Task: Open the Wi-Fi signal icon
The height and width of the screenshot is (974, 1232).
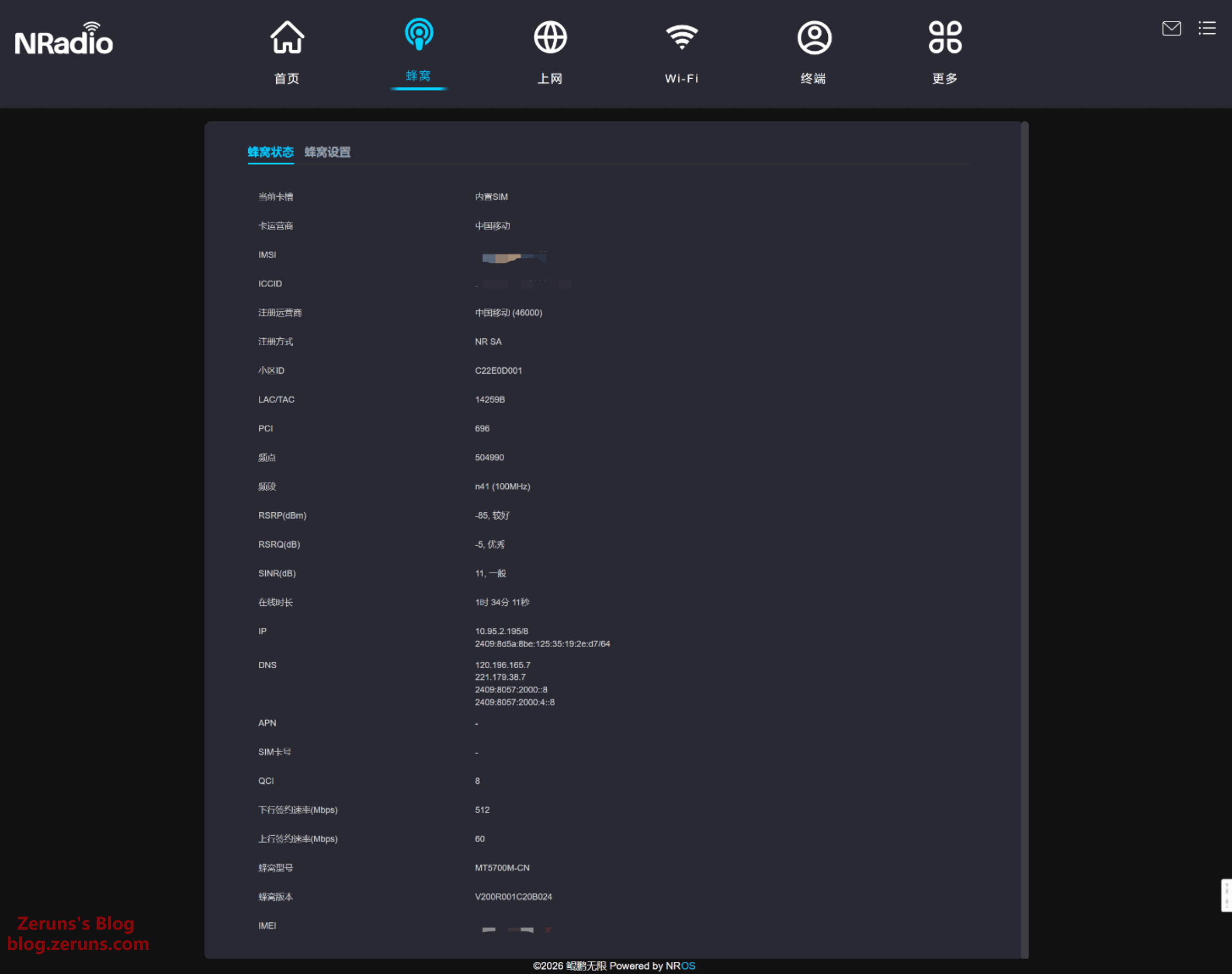Action: pos(681,38)
